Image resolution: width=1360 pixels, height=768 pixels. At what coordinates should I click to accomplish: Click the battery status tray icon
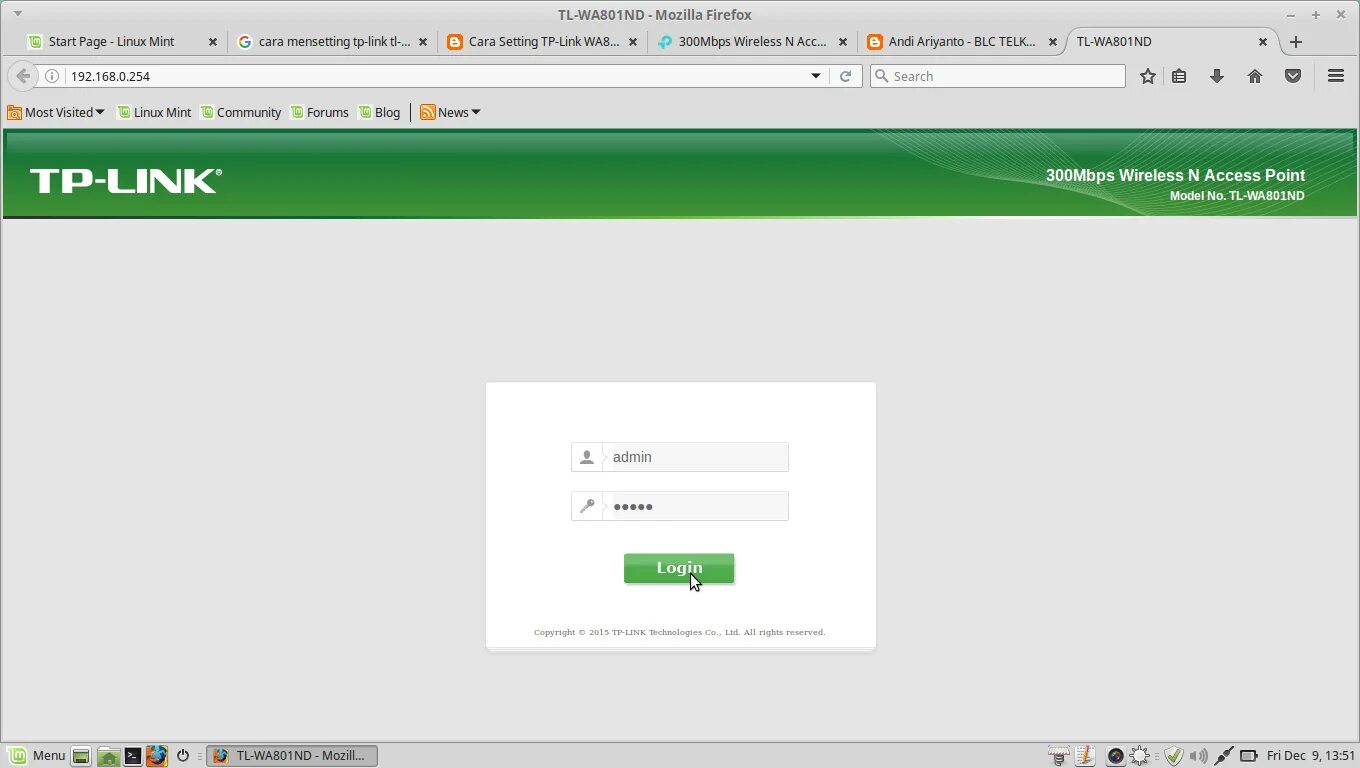(1249, 756)
